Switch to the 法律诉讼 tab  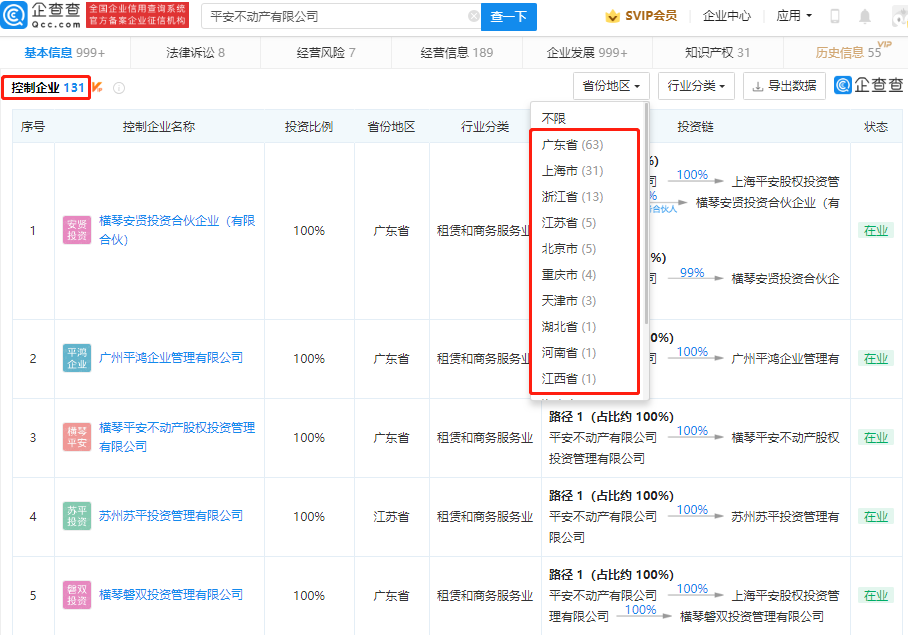pyautogui.click(x=195, y=53)
